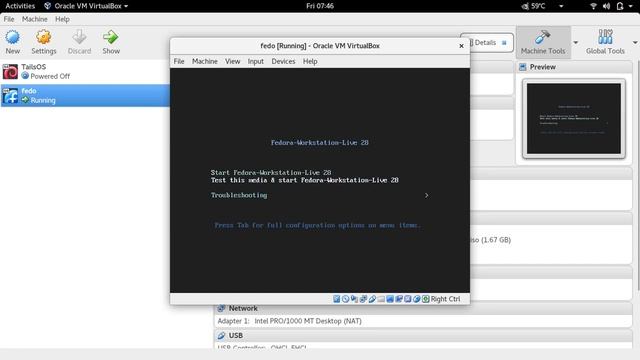Click the Network section icon
This screenshot has width=640, height=360.
(221, 308)
